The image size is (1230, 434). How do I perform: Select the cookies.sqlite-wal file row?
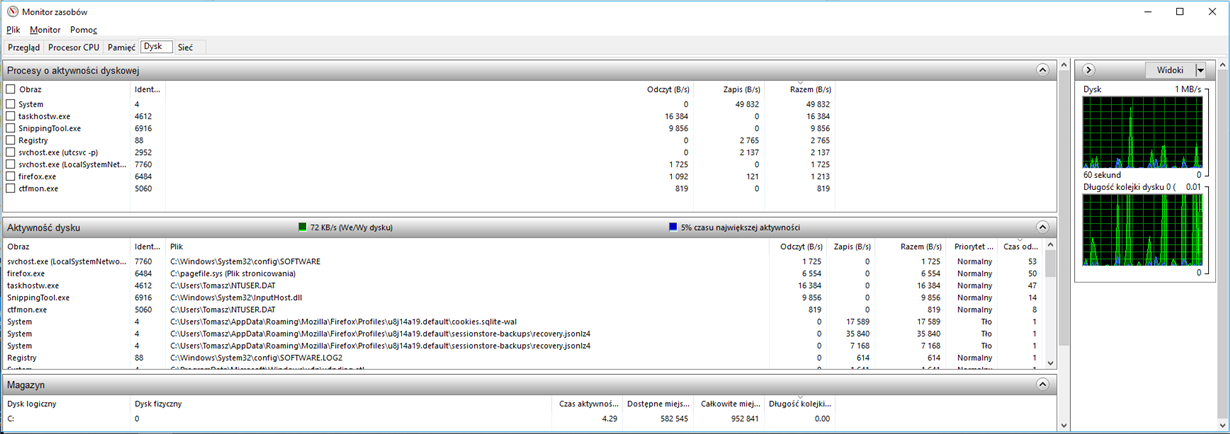pos(523,321)
